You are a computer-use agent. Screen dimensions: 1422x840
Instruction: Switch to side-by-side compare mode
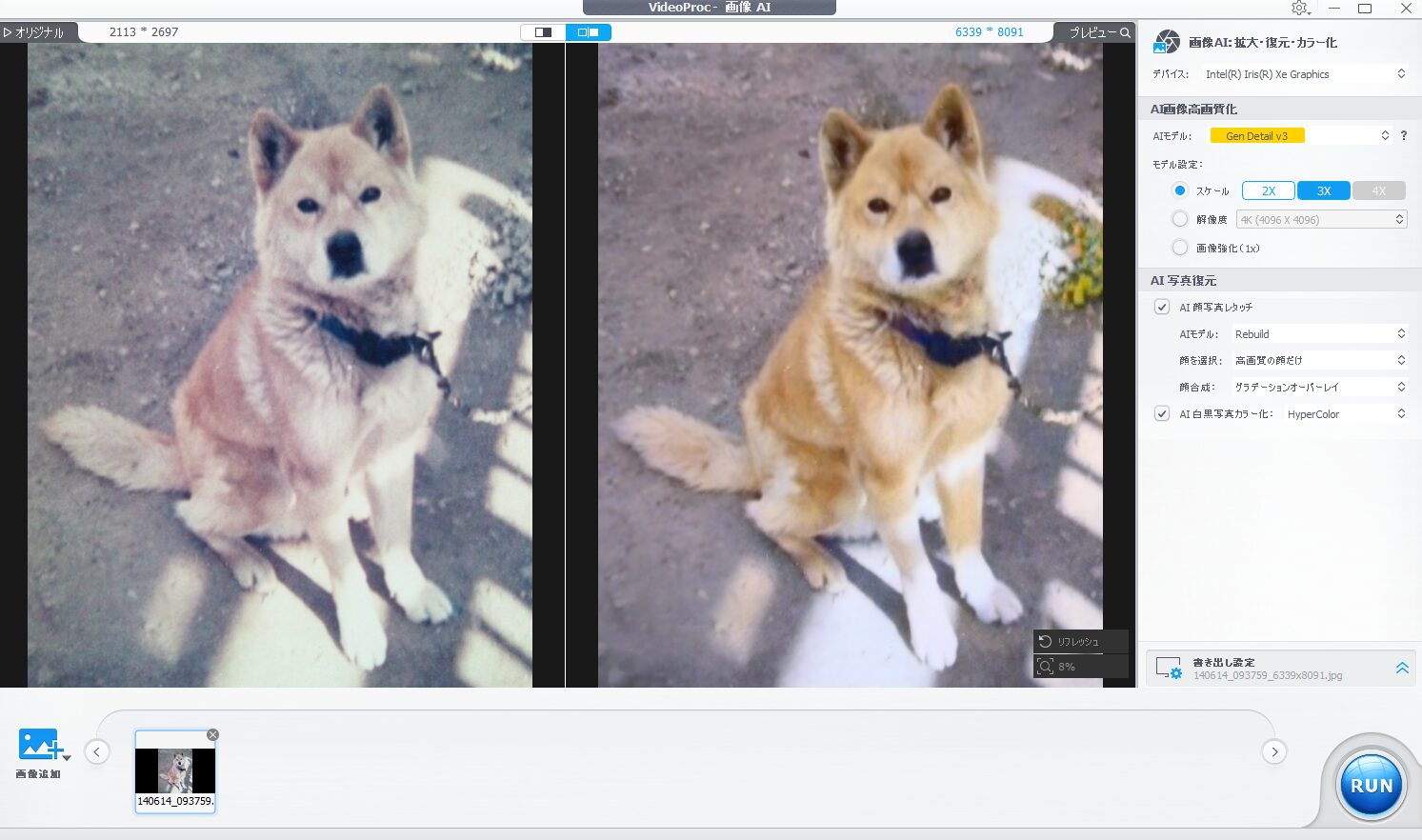point(589,32)
